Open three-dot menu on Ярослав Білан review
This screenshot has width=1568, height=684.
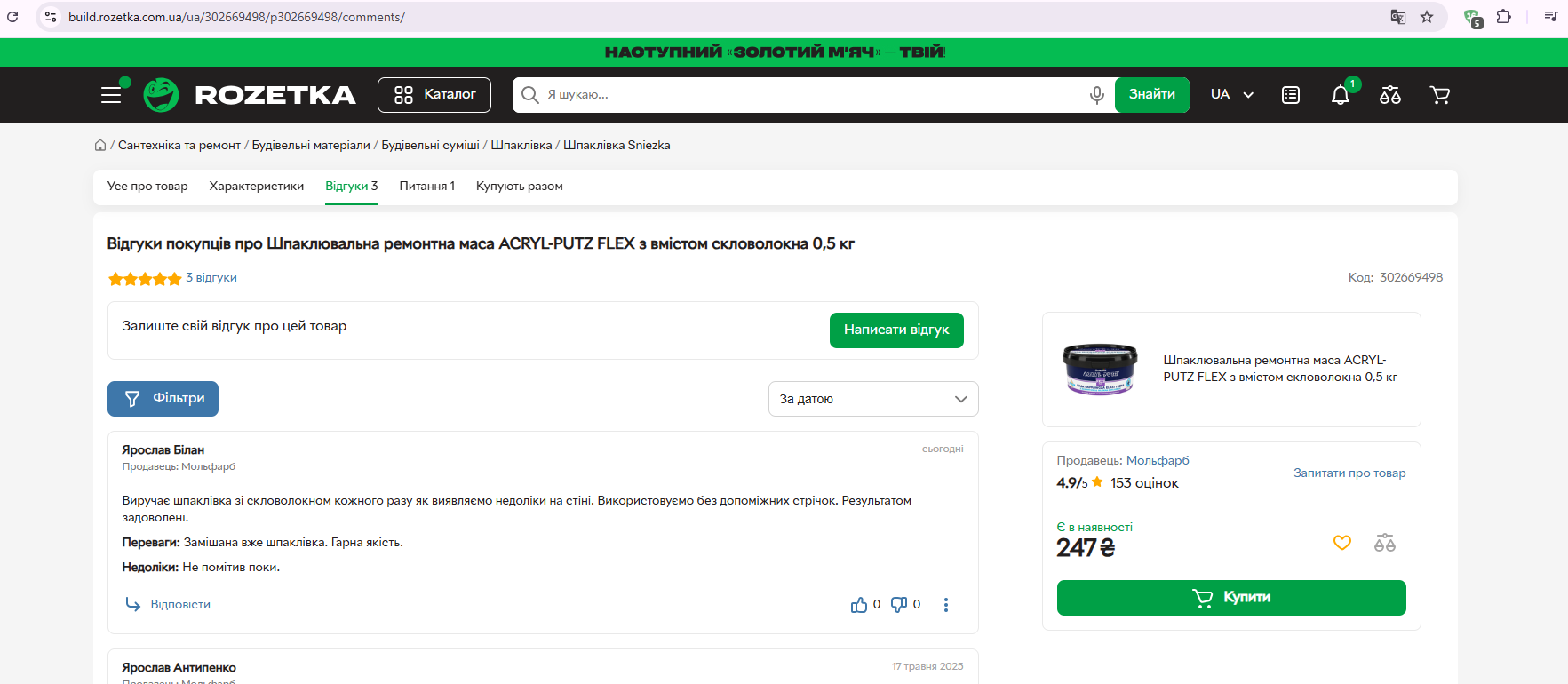point(946,605)
